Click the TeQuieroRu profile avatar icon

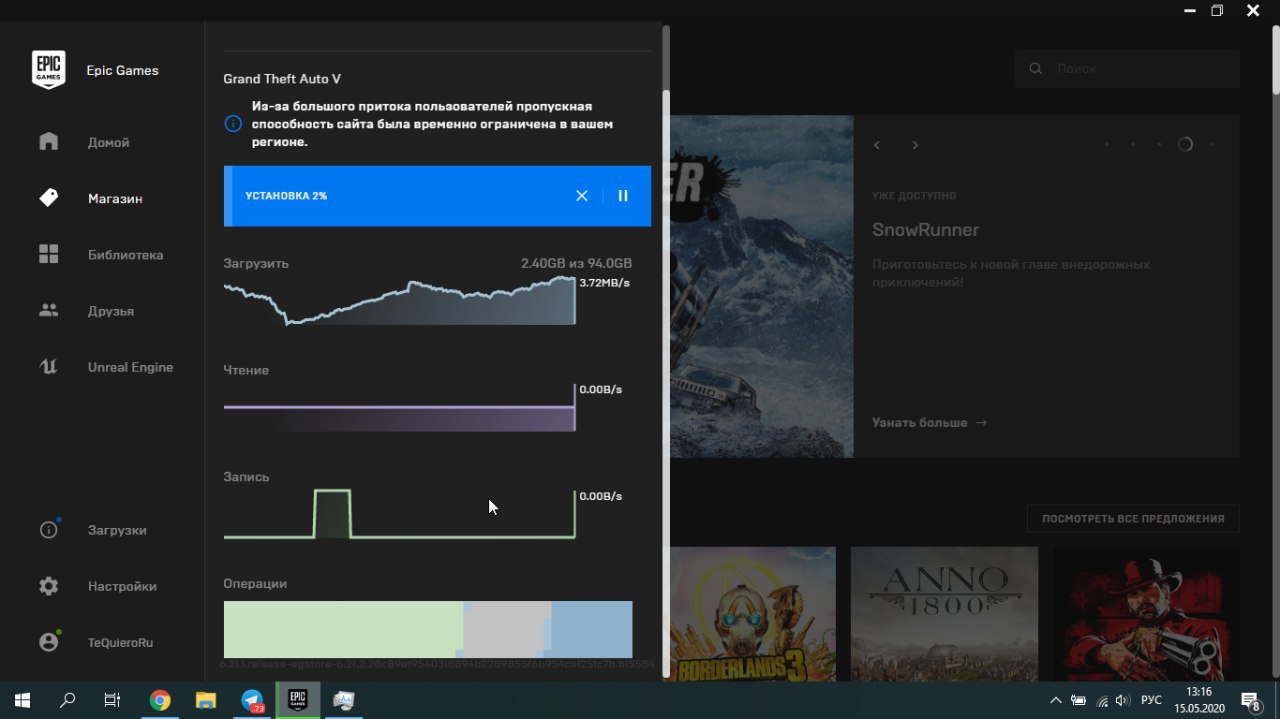pyautogui.click(x=48, y=642)
